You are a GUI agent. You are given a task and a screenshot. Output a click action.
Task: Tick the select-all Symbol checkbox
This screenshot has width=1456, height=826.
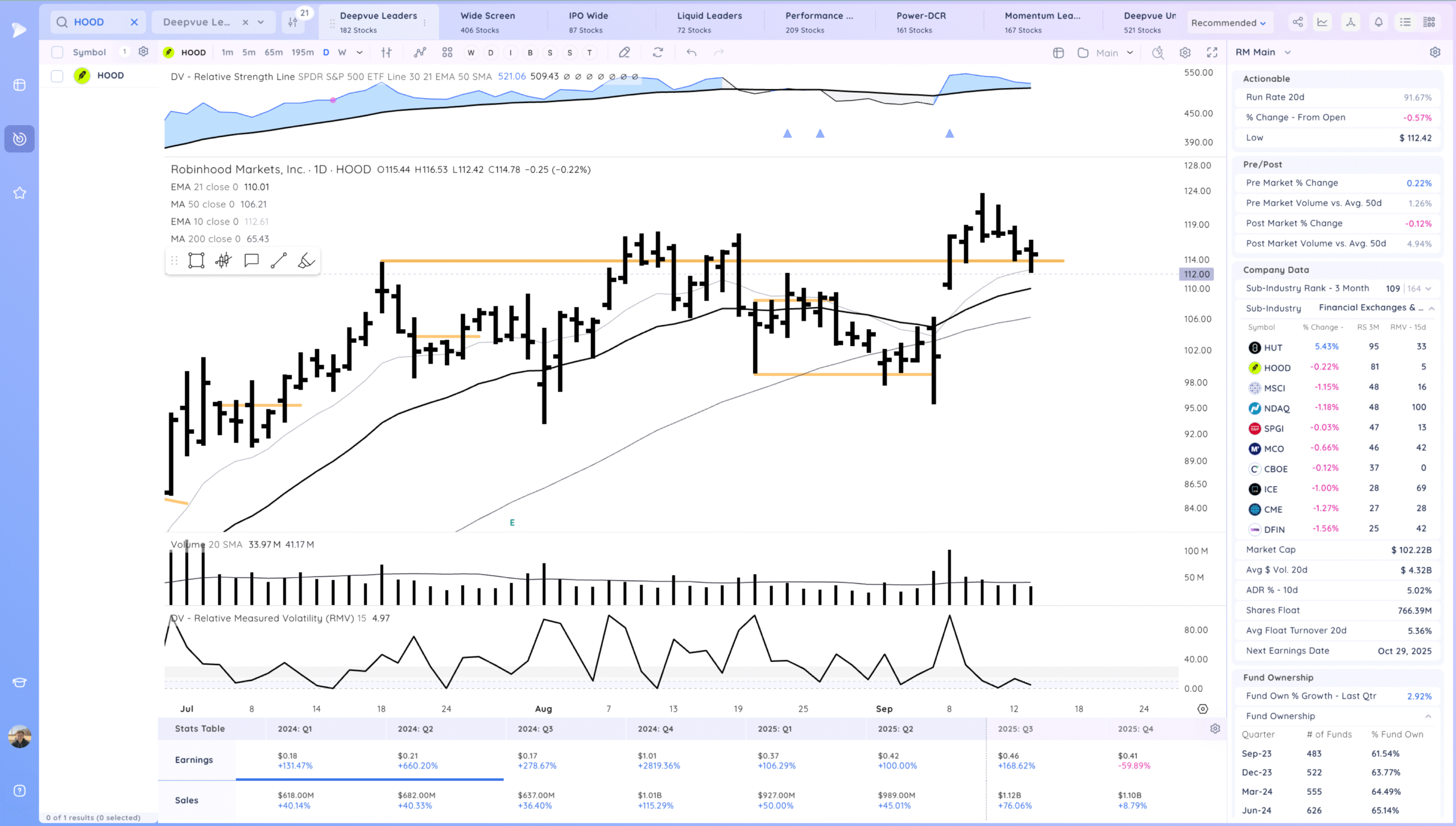click(57, 52)
